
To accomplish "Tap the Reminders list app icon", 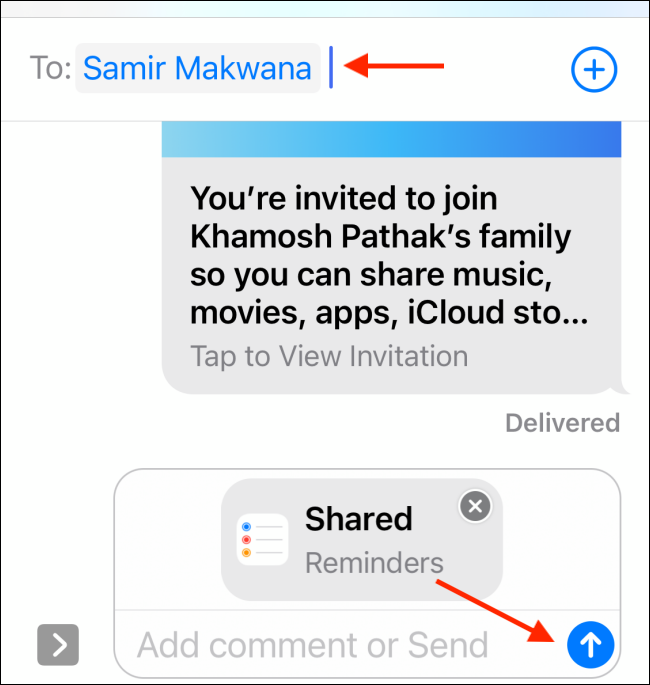I will pos(263,540).
